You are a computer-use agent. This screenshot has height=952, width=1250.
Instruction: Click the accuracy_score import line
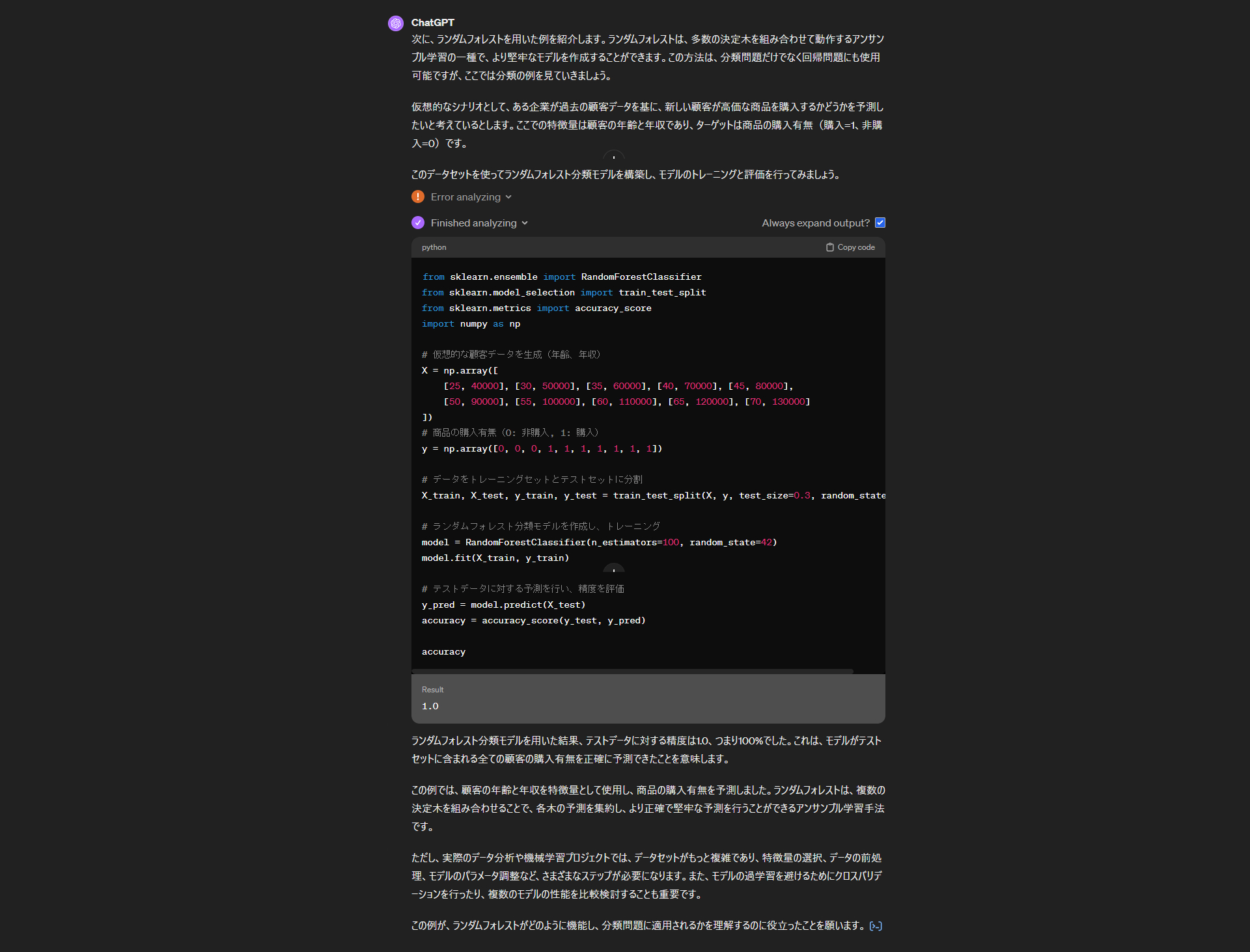(536, 308)
